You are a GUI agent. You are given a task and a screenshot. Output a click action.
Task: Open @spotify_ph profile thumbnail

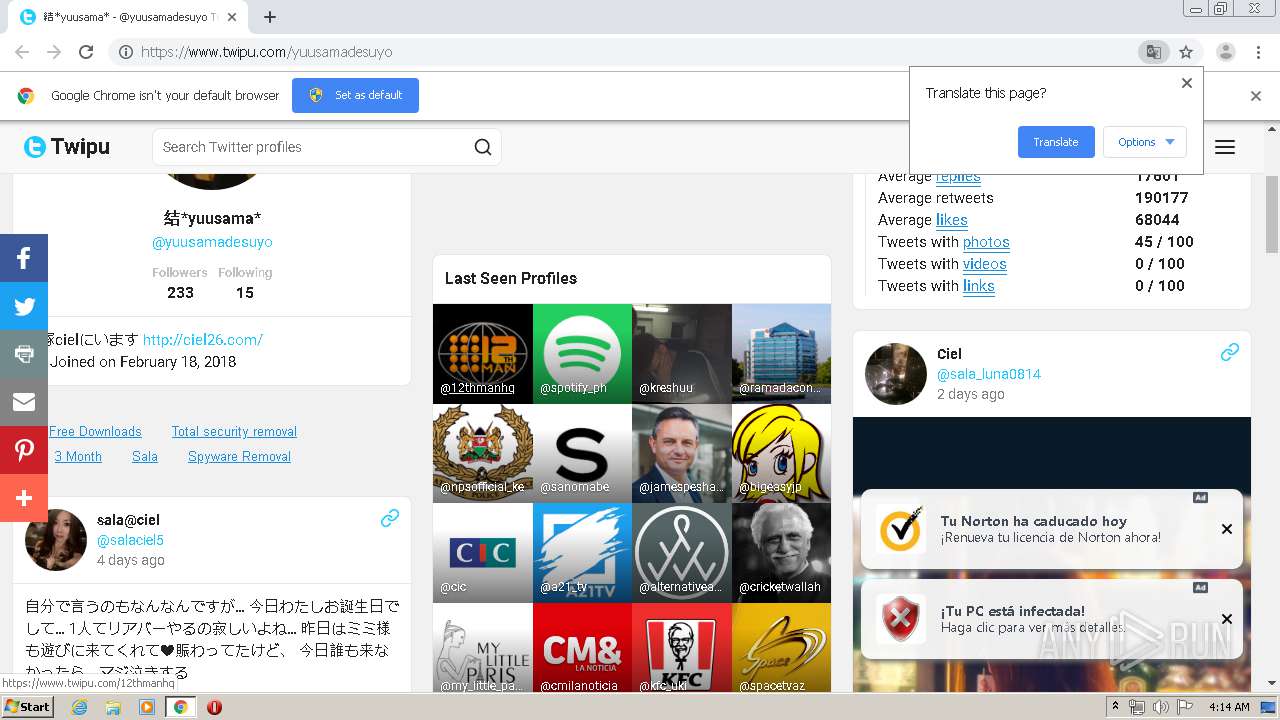[582, 354]
